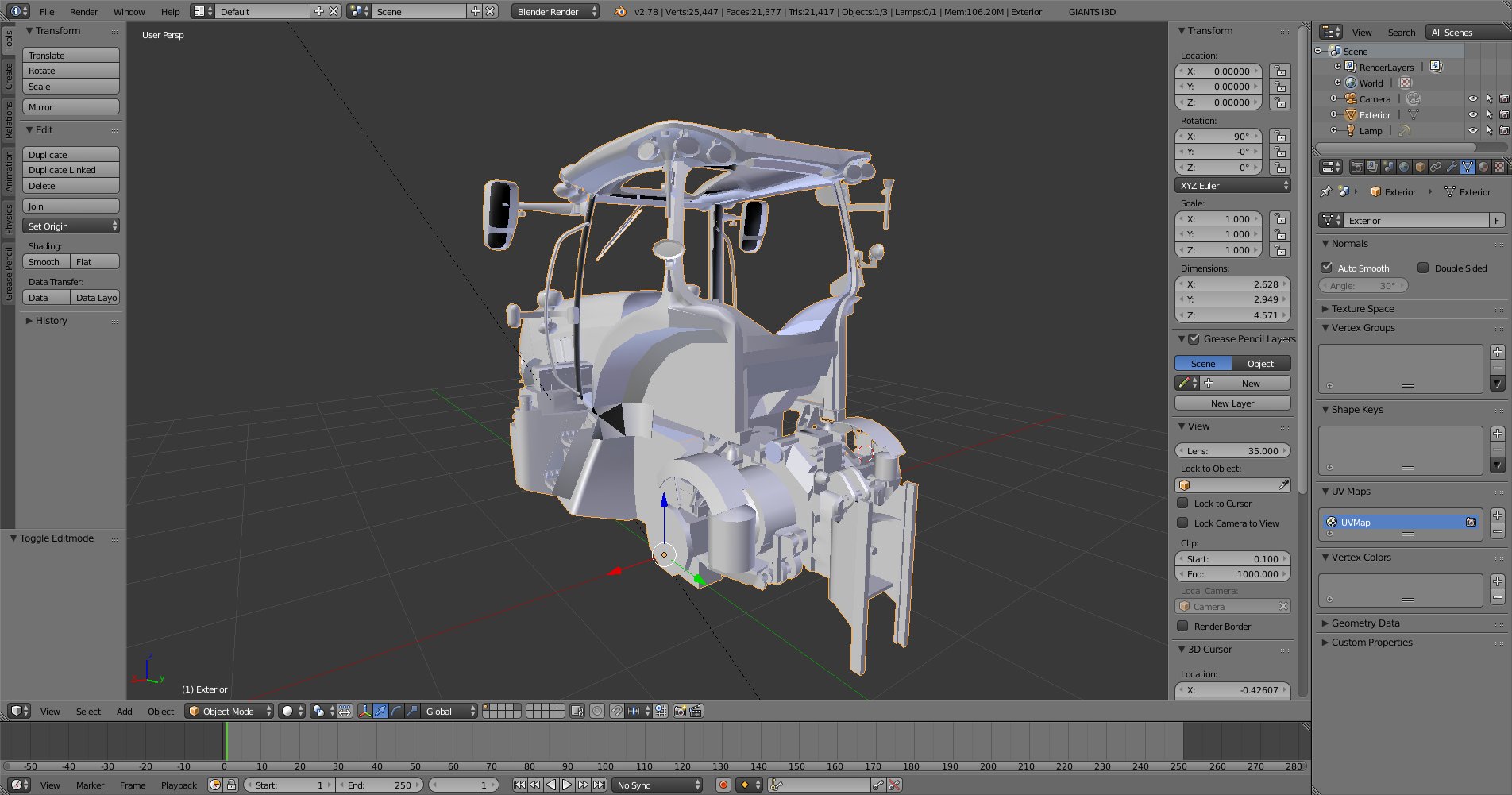
Task: Open the Render menu
Action: click(x=83, y=12)
